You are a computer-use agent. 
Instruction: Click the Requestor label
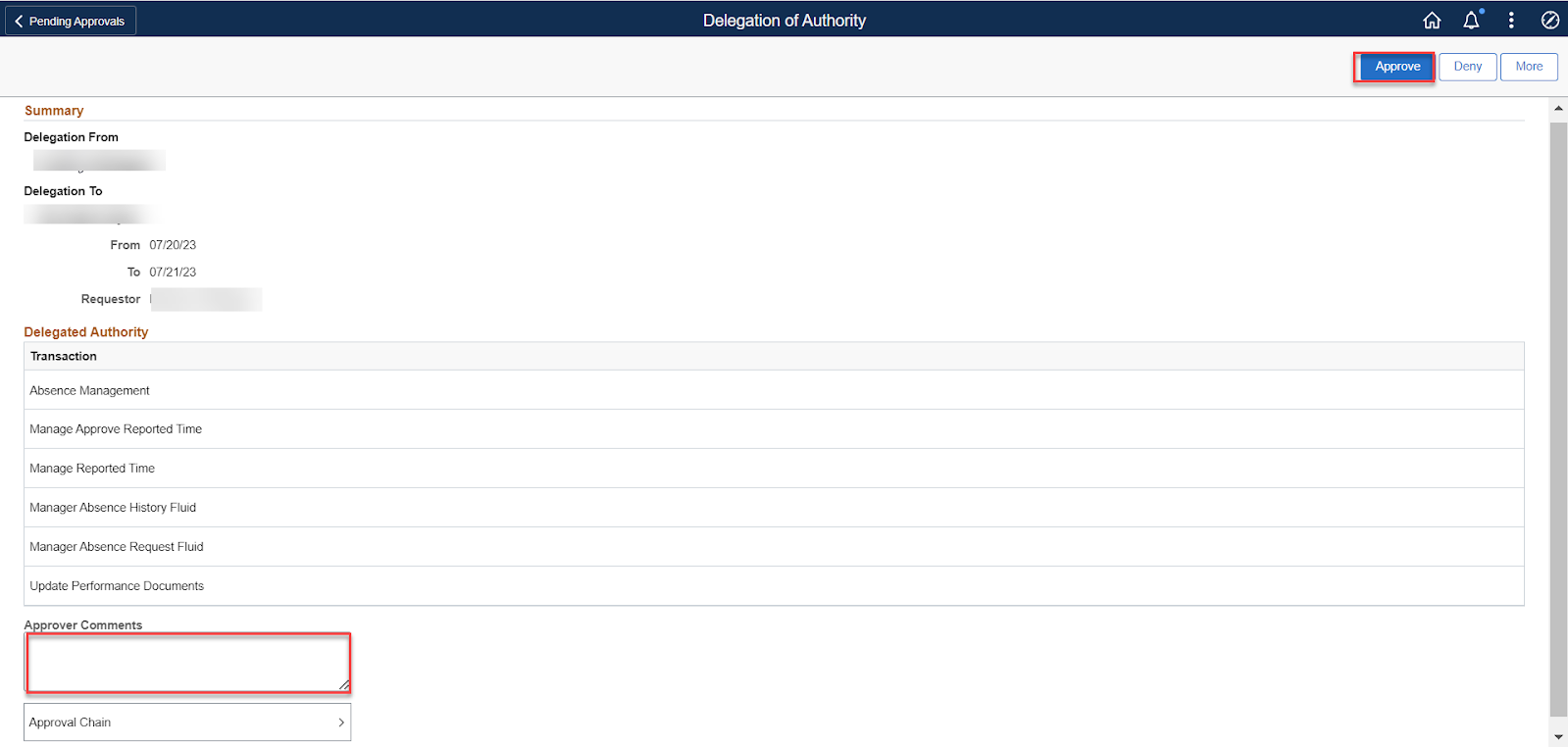(x=111, y=299)
